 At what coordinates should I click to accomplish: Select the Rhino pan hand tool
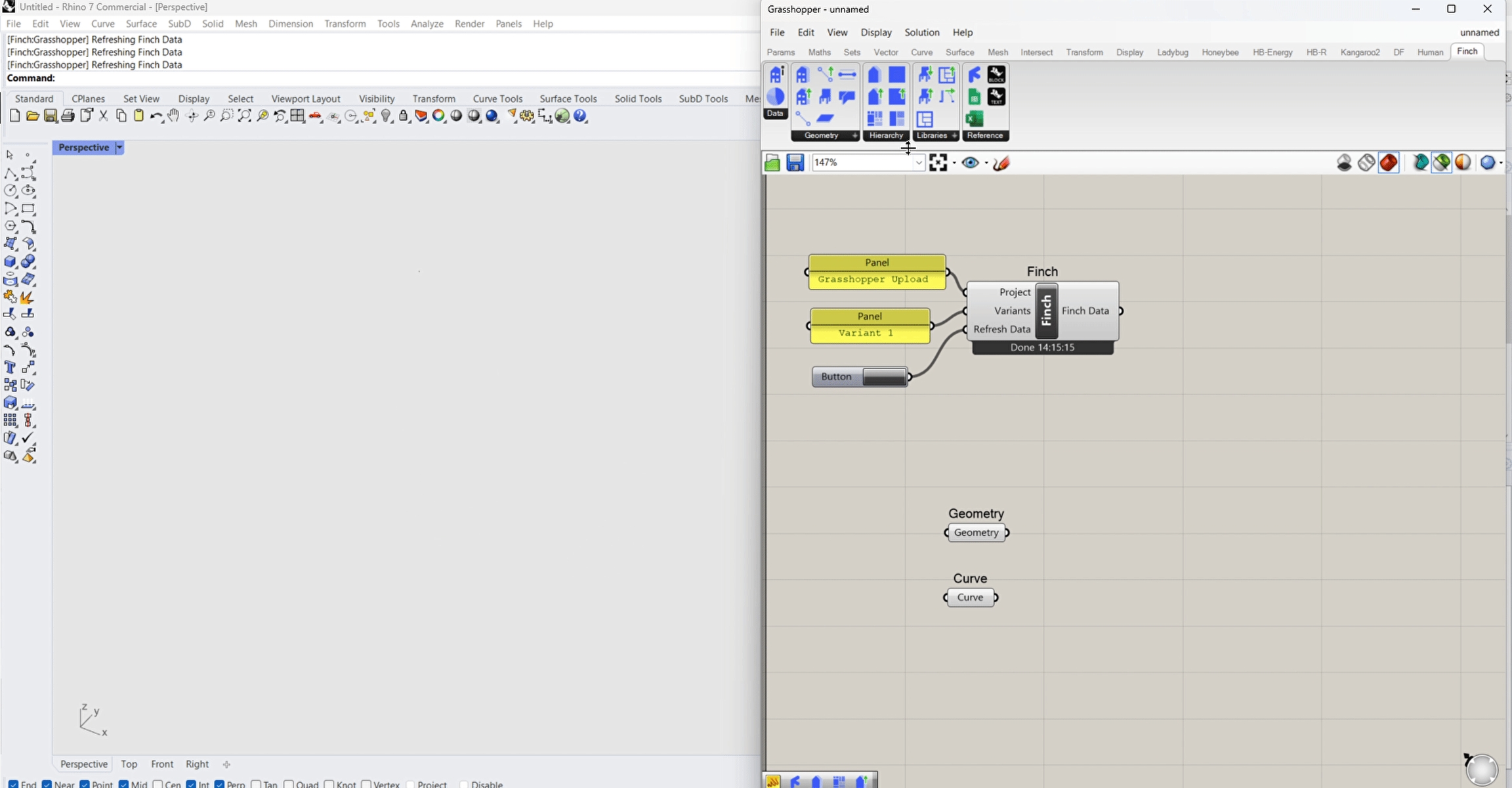pos(173,116)
